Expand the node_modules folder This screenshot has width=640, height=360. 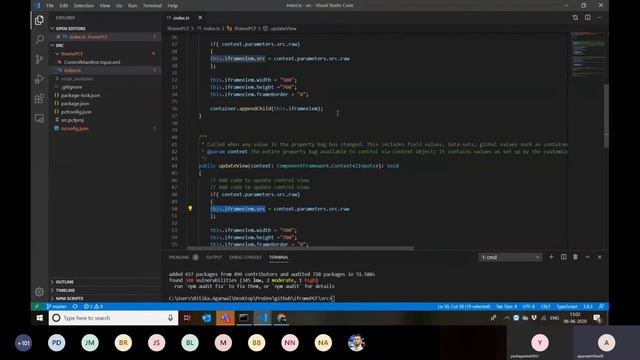(77, 78)
